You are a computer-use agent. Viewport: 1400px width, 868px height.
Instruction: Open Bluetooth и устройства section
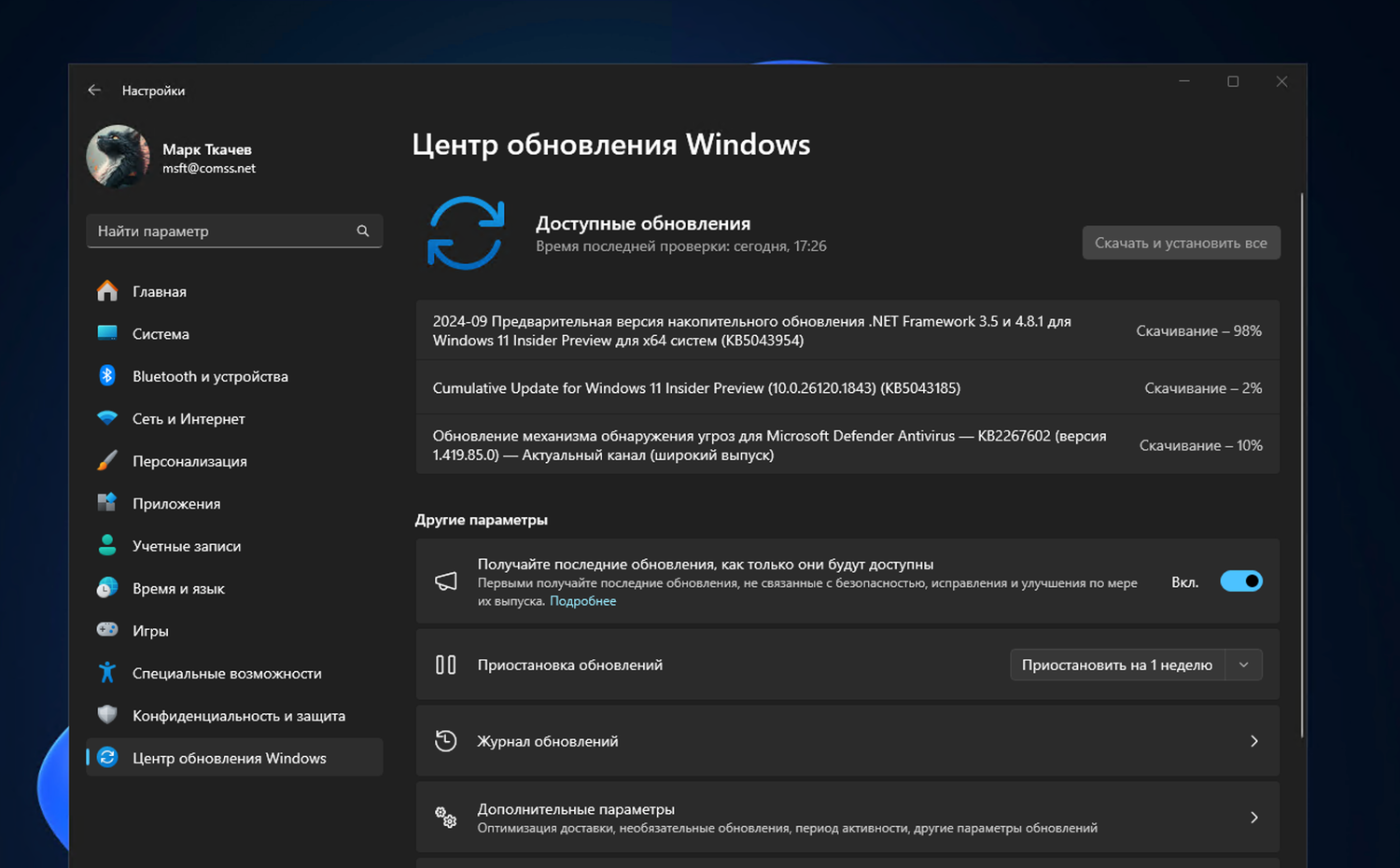[234, 376]
